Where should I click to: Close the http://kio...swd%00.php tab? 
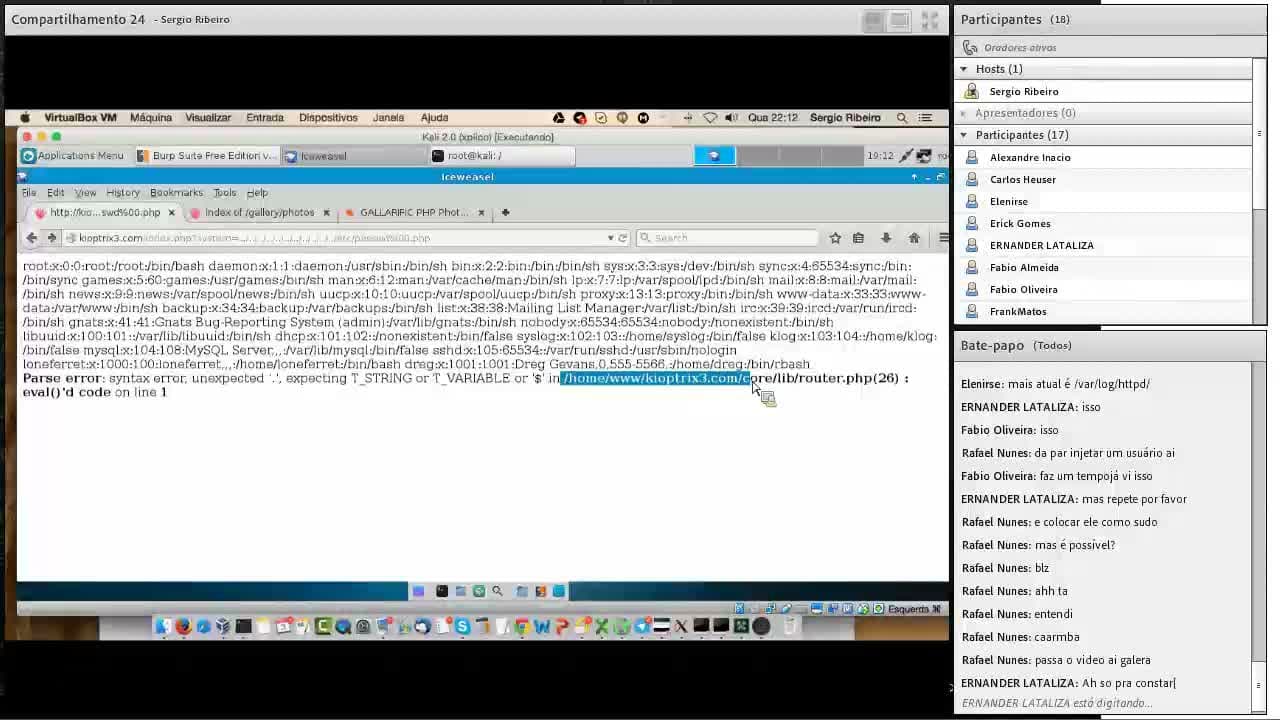coord(171,212)
